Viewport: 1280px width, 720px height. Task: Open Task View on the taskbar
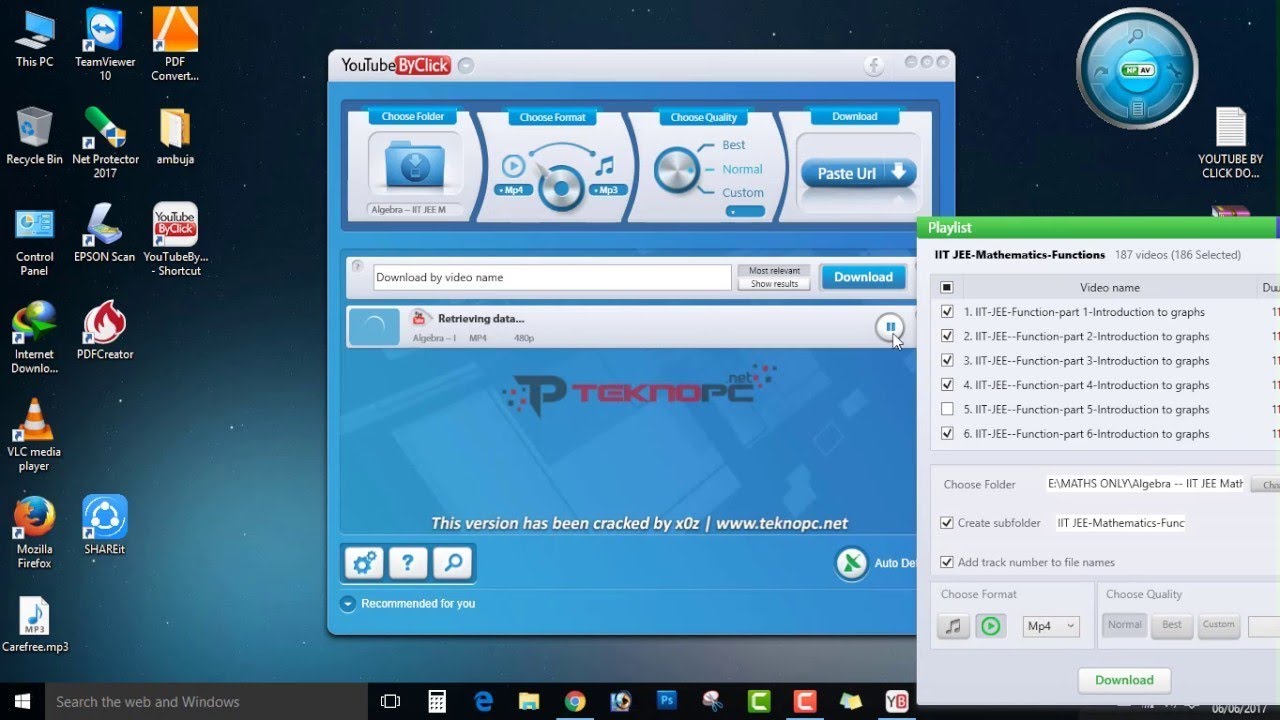(391, 702)
